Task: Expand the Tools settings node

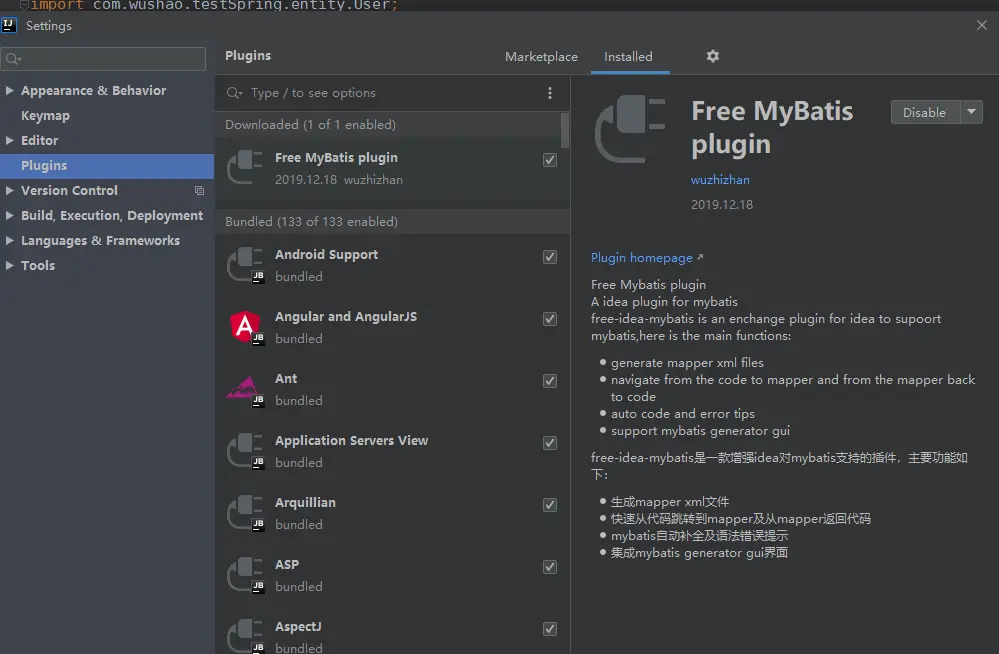Action: [x=10, y=265]
